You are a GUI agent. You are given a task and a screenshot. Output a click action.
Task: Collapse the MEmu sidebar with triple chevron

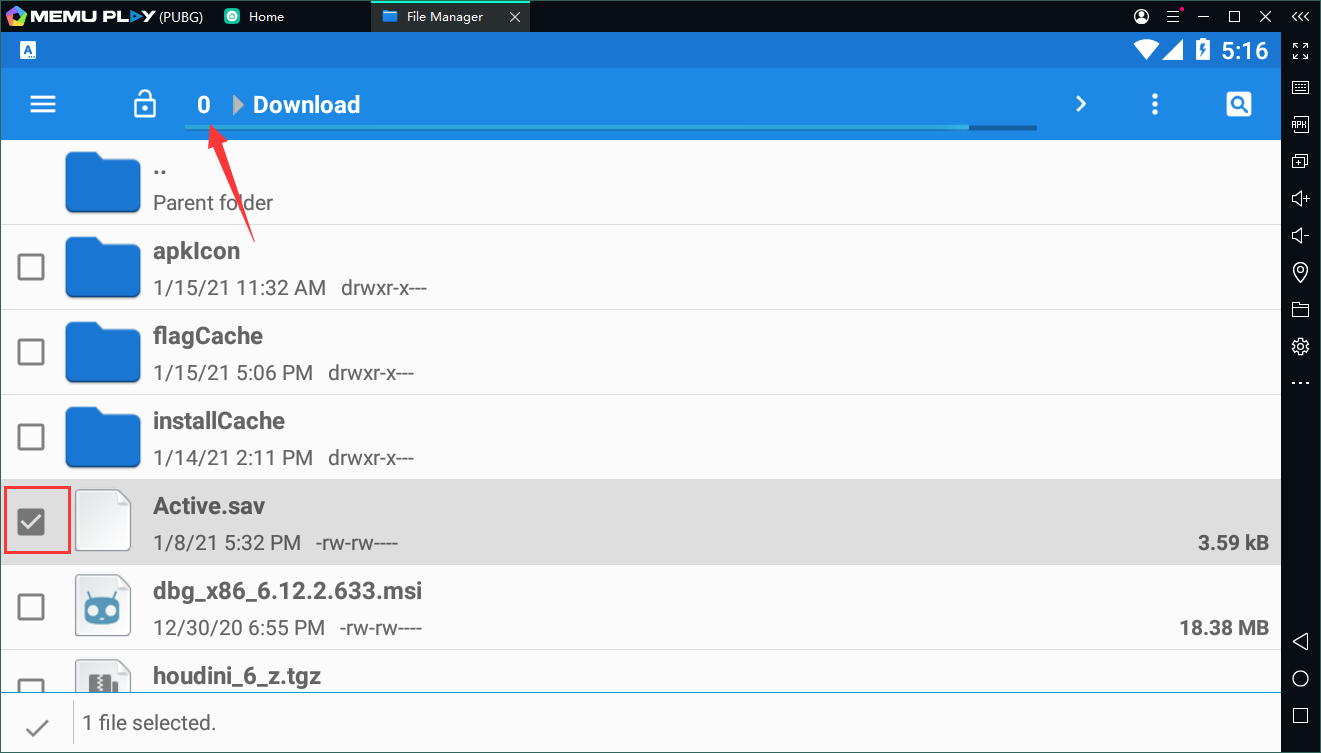pyautogui.click(x=1300, y=17)
